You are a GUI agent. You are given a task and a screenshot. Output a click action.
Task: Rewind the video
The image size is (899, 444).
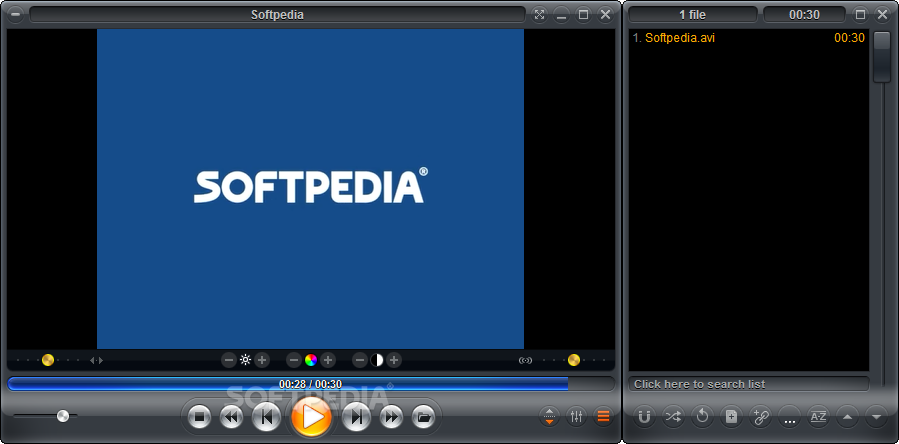coord(232,417)
